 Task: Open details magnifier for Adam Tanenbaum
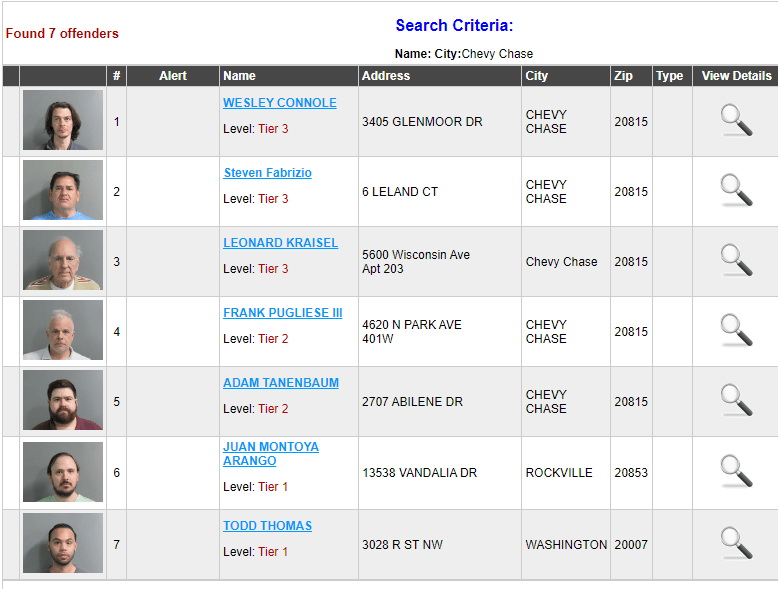pyautogui.click(x=736, y=400)
